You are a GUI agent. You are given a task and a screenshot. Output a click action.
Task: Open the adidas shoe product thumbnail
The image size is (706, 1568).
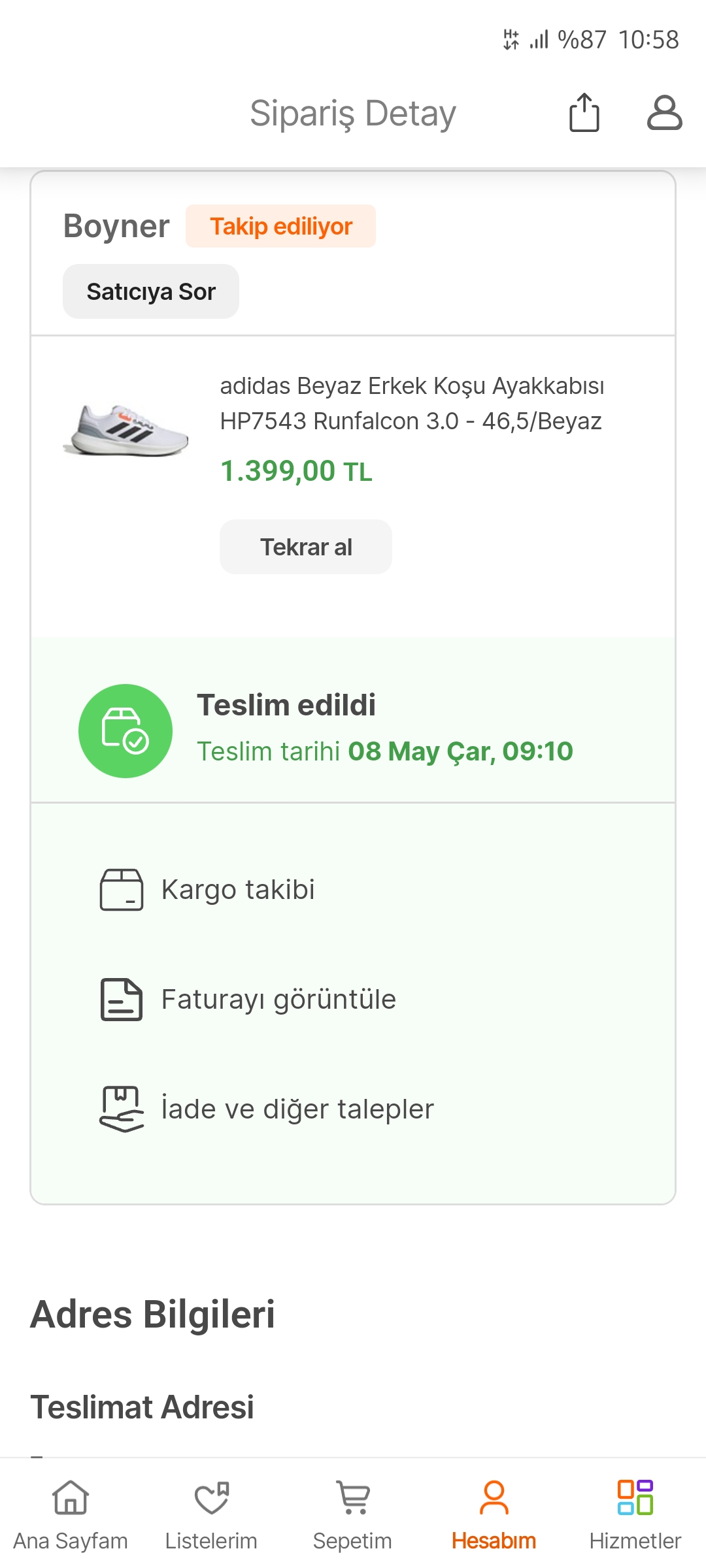[x=126, y=430]
